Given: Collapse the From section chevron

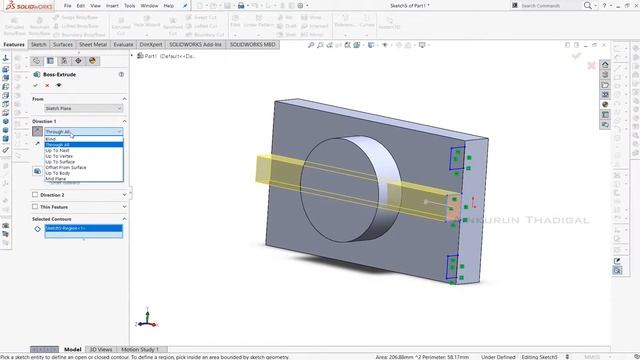Looking at the screenshot, I should [x=124, y=99].
